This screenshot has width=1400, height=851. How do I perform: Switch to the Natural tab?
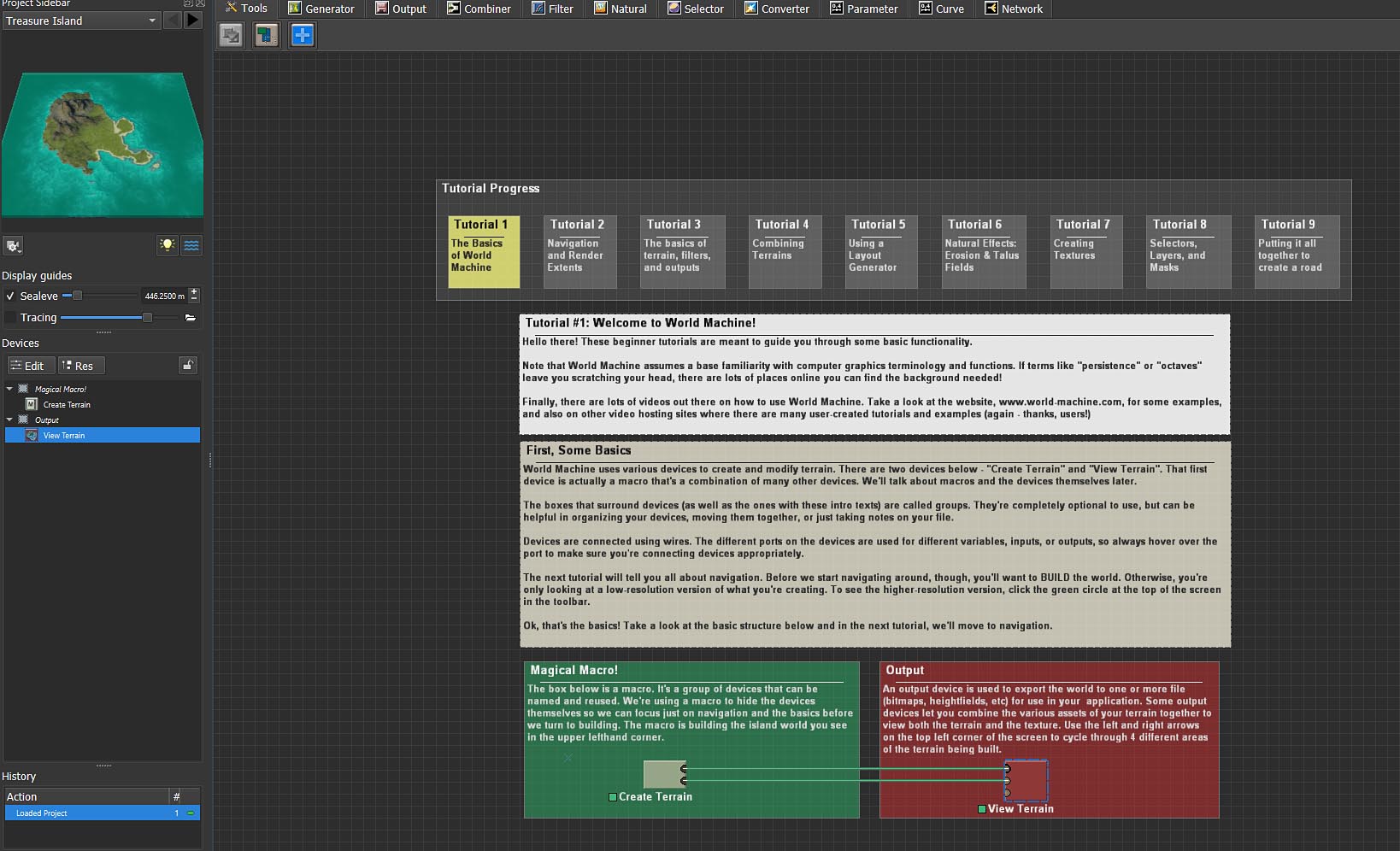[x=621, y=9]
